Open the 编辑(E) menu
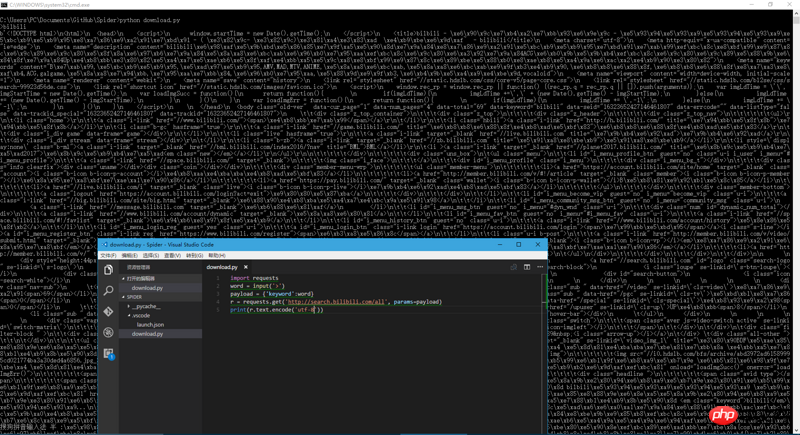 pyautogui.click(x=129, y=256)
